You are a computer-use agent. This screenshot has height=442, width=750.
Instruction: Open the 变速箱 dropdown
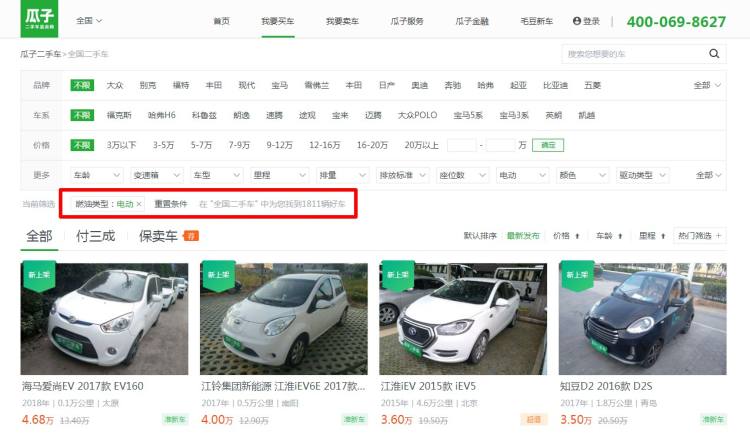(156, 175)
